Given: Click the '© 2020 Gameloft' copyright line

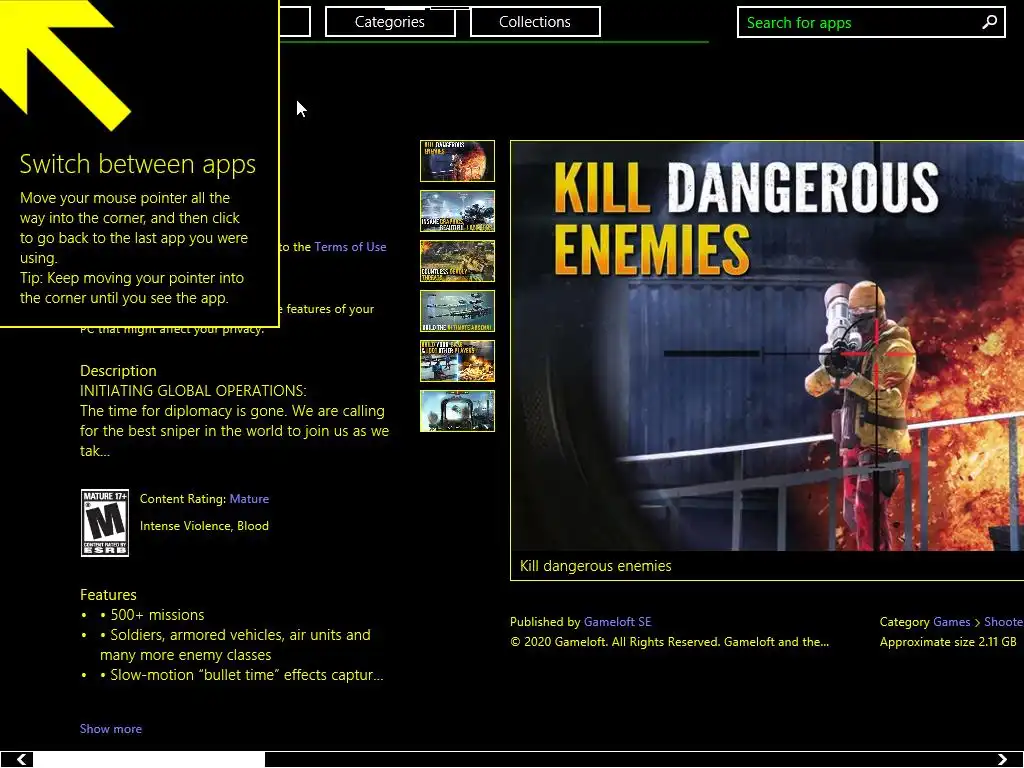Looking at the screenshot, I should [x=669, y=642].
